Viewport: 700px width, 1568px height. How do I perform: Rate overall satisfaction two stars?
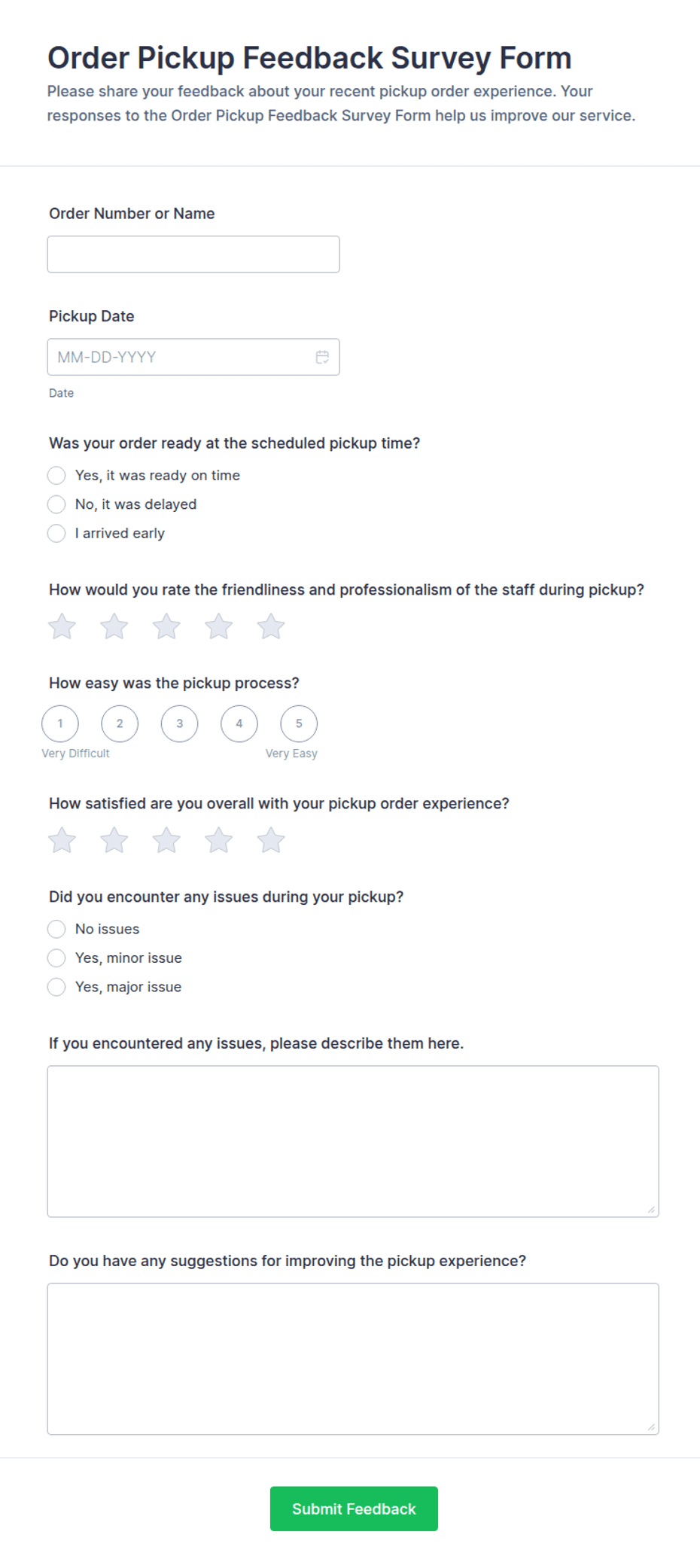[x=114, y=840]
